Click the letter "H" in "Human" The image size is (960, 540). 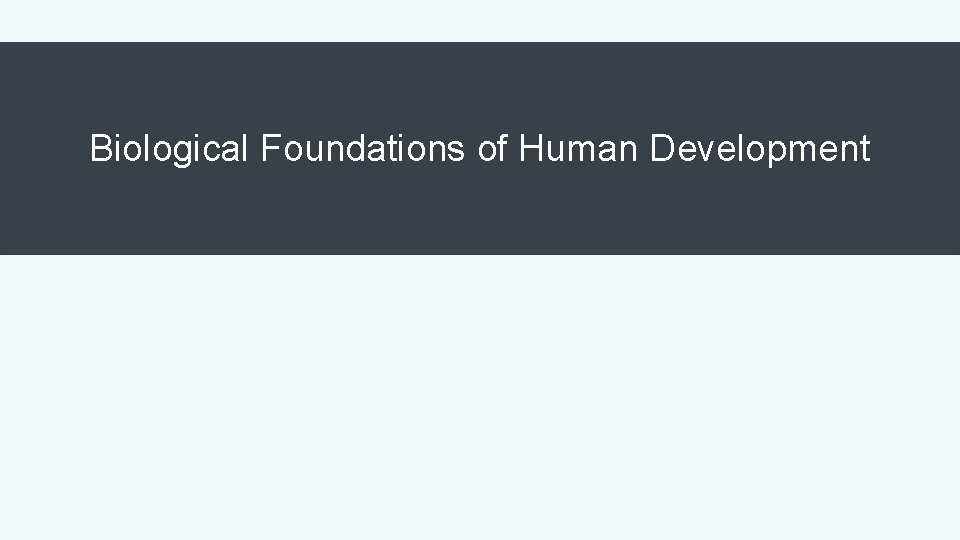click(531, 148)
